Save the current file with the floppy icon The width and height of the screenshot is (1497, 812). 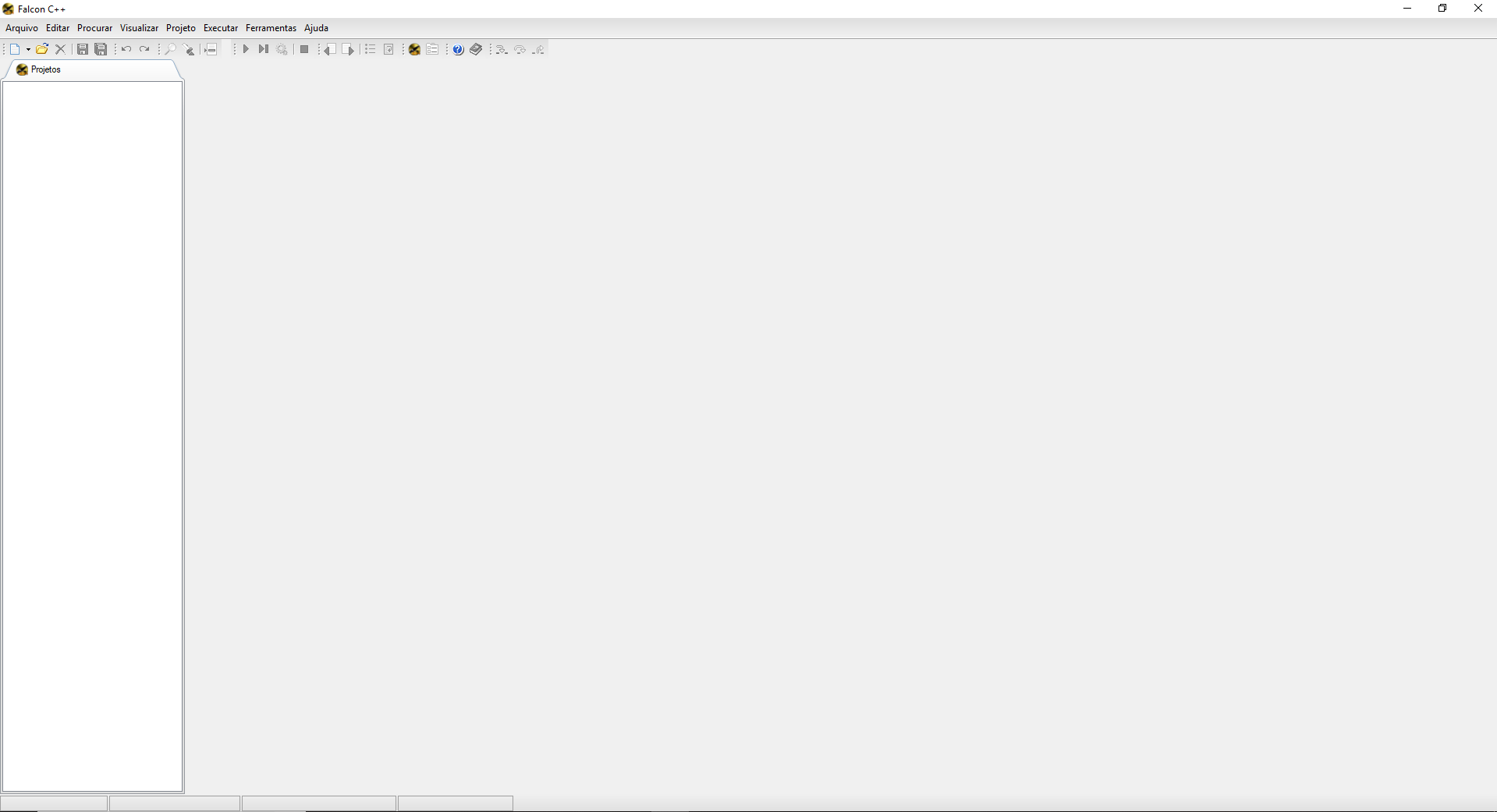82,49
